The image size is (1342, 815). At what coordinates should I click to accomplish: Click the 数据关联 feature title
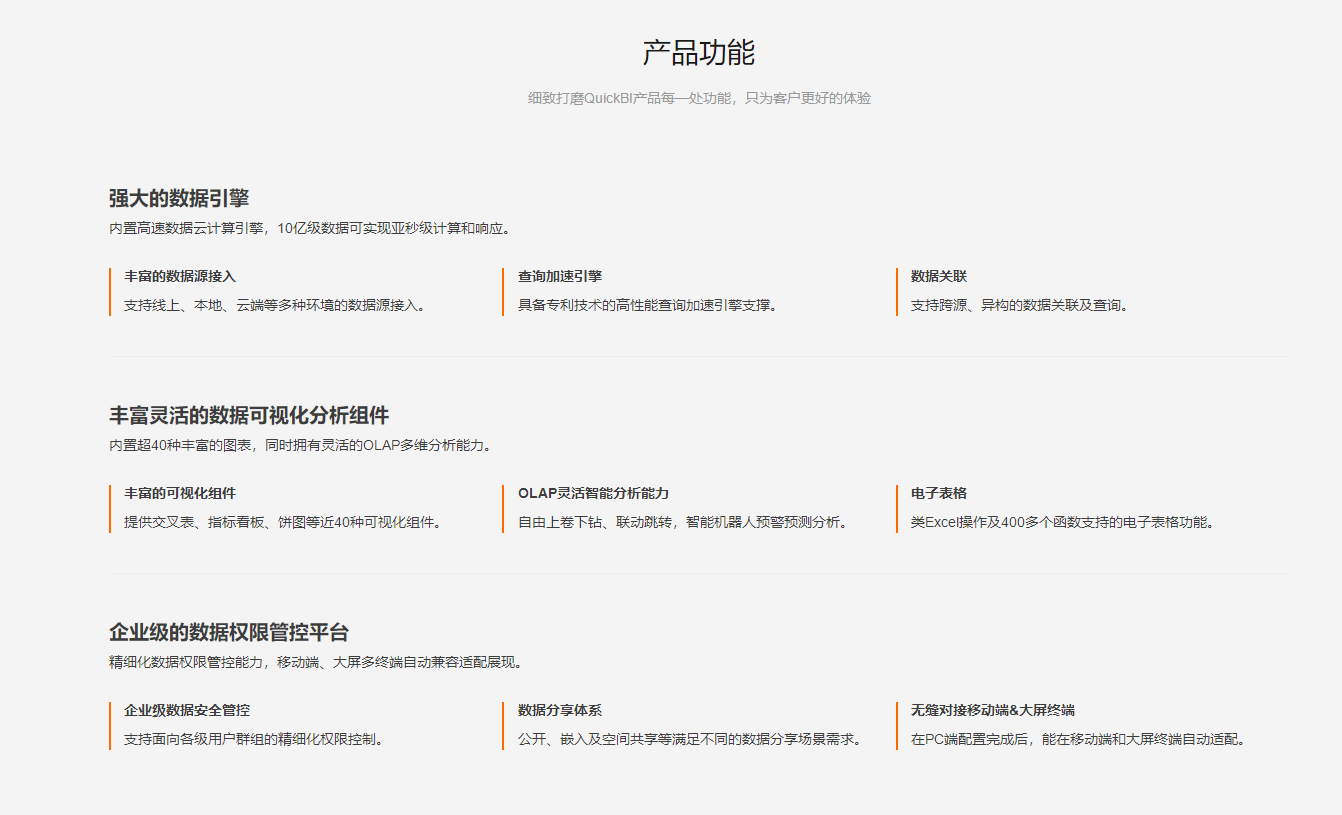pos(939,276)
